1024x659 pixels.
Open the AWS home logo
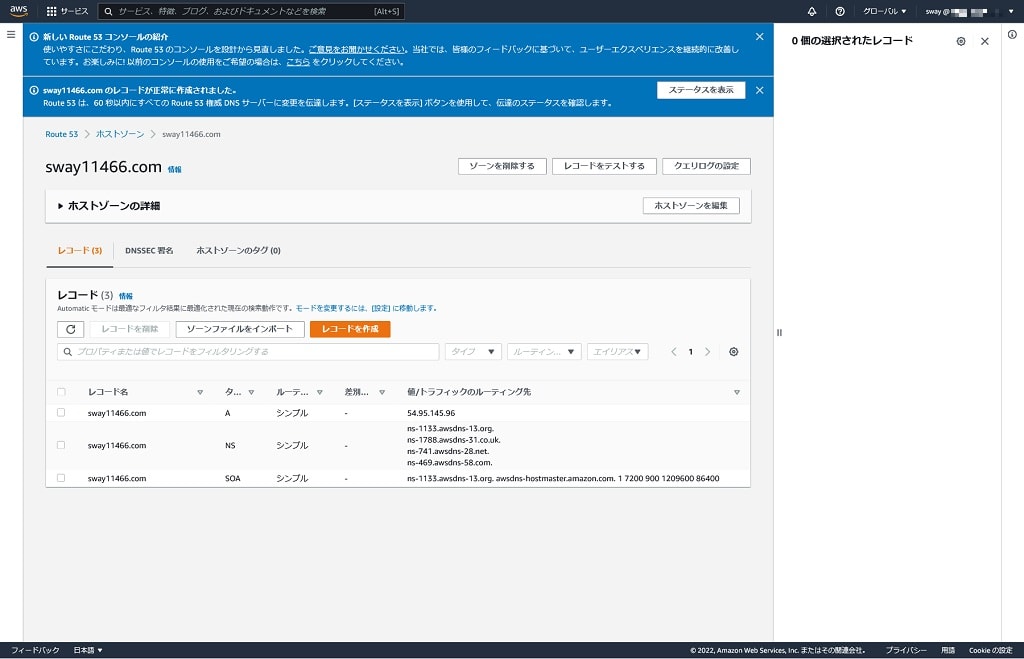point(18,10)
